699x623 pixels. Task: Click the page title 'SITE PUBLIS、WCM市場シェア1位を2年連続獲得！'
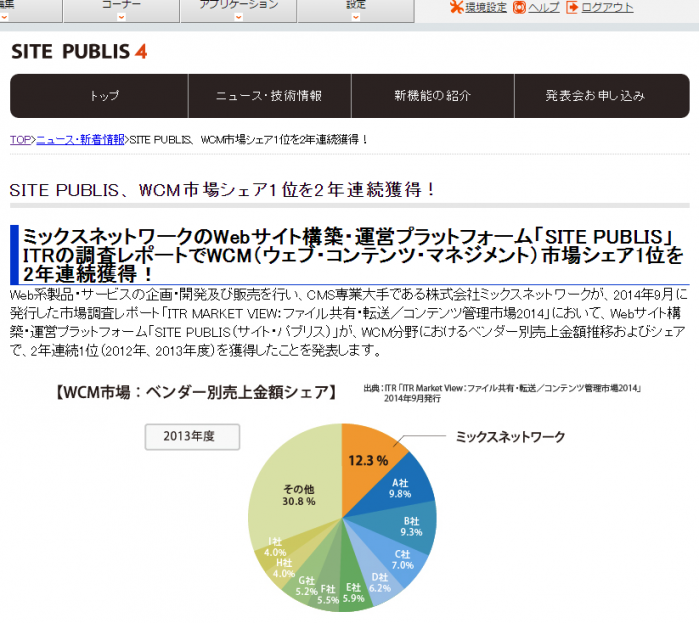pyautogui.click(x=222, y=190)
